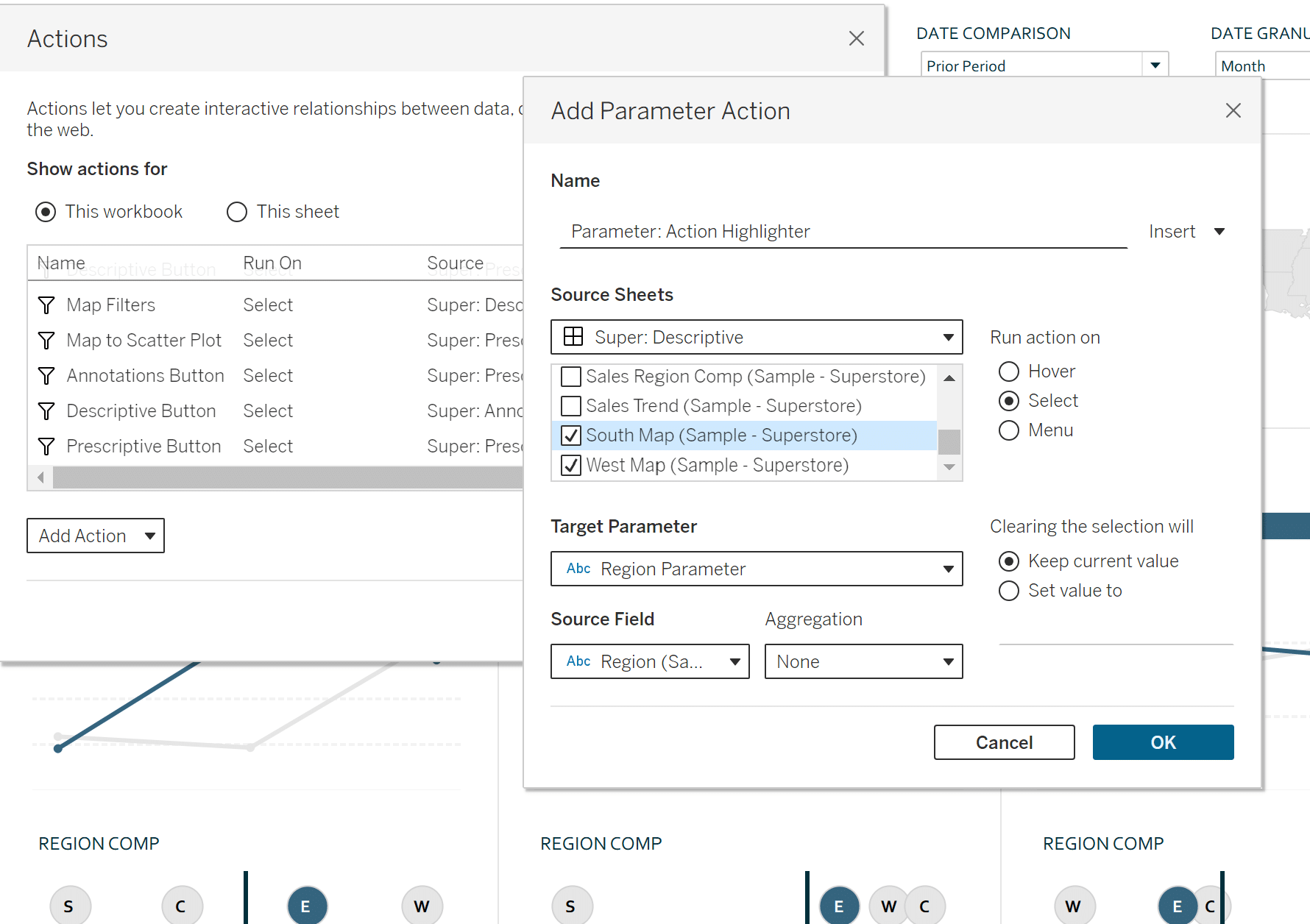1310x924 pixels.
Task: Select Set value to option
Action: tap(1009, 591)
